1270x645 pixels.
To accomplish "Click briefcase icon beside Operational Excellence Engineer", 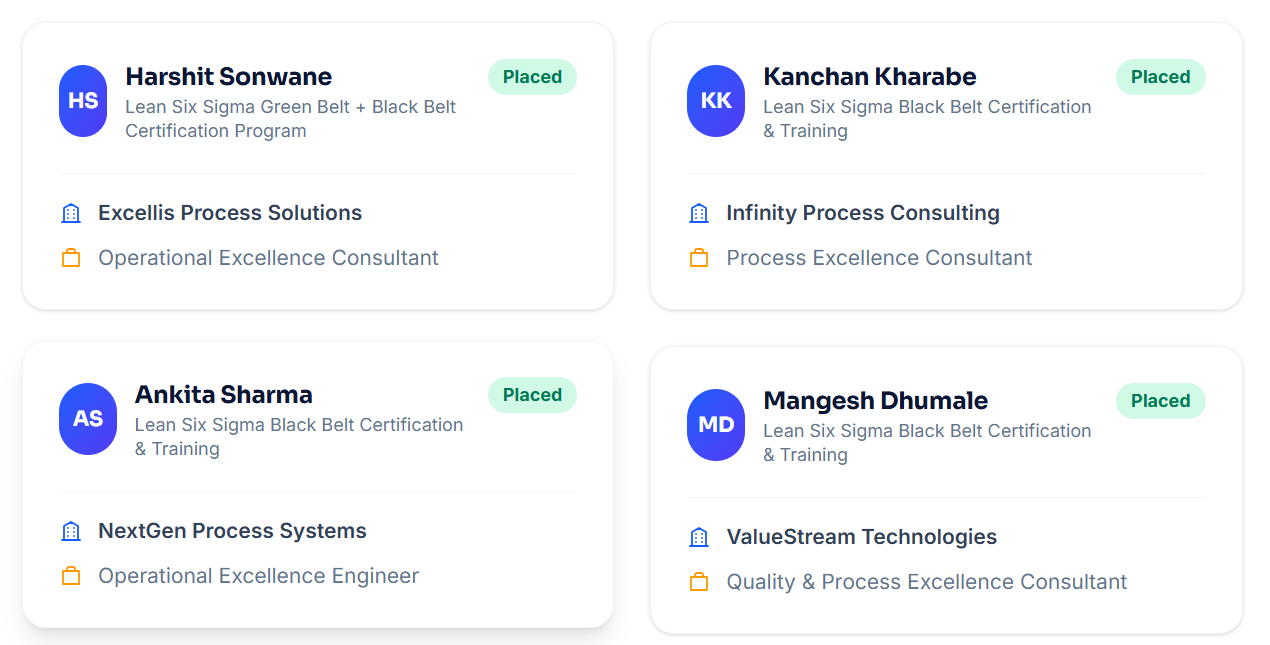I will pos(71,576).
